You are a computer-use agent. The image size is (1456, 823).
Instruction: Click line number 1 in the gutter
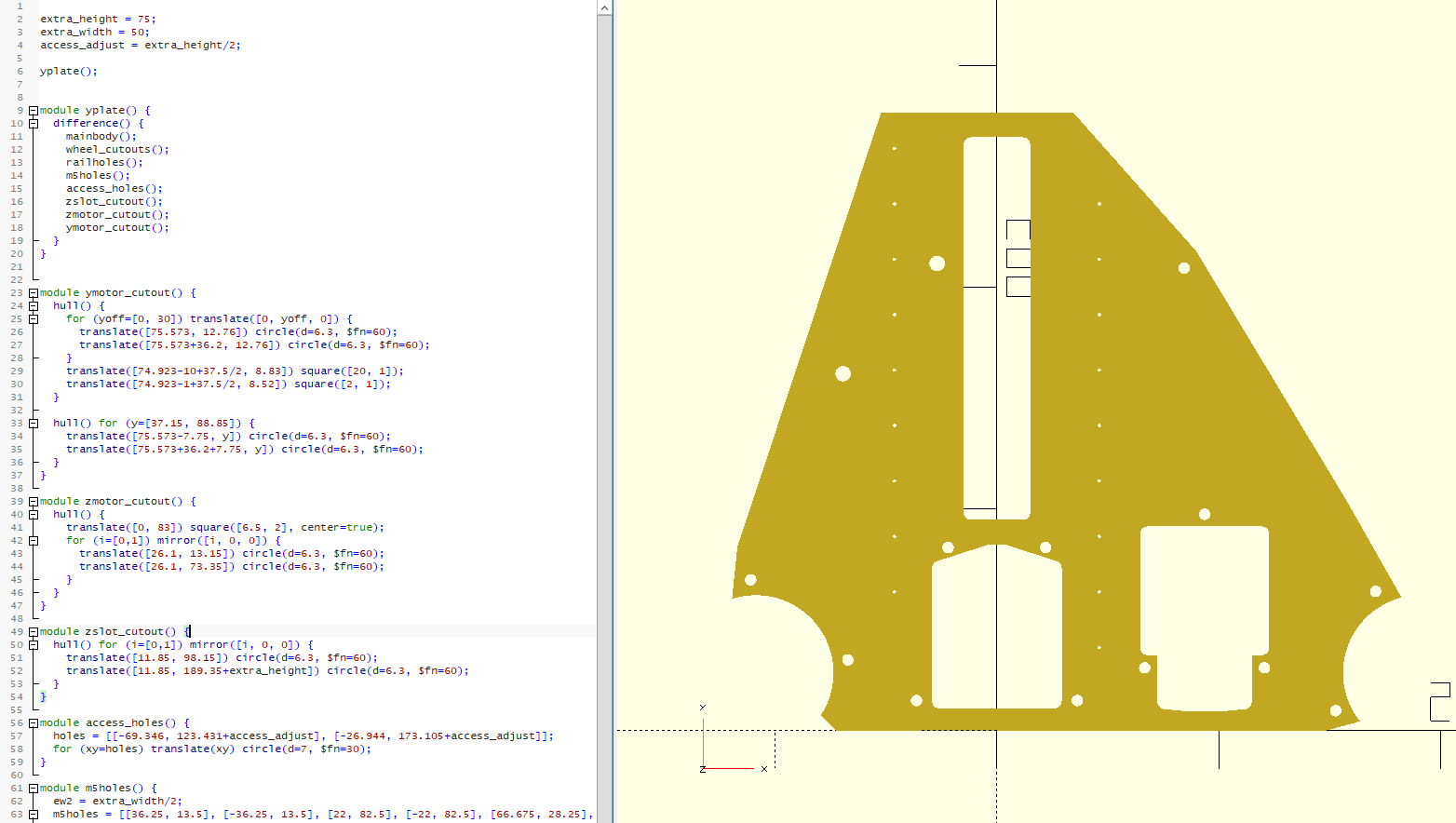pyautogui.click(x=20, y=6)
